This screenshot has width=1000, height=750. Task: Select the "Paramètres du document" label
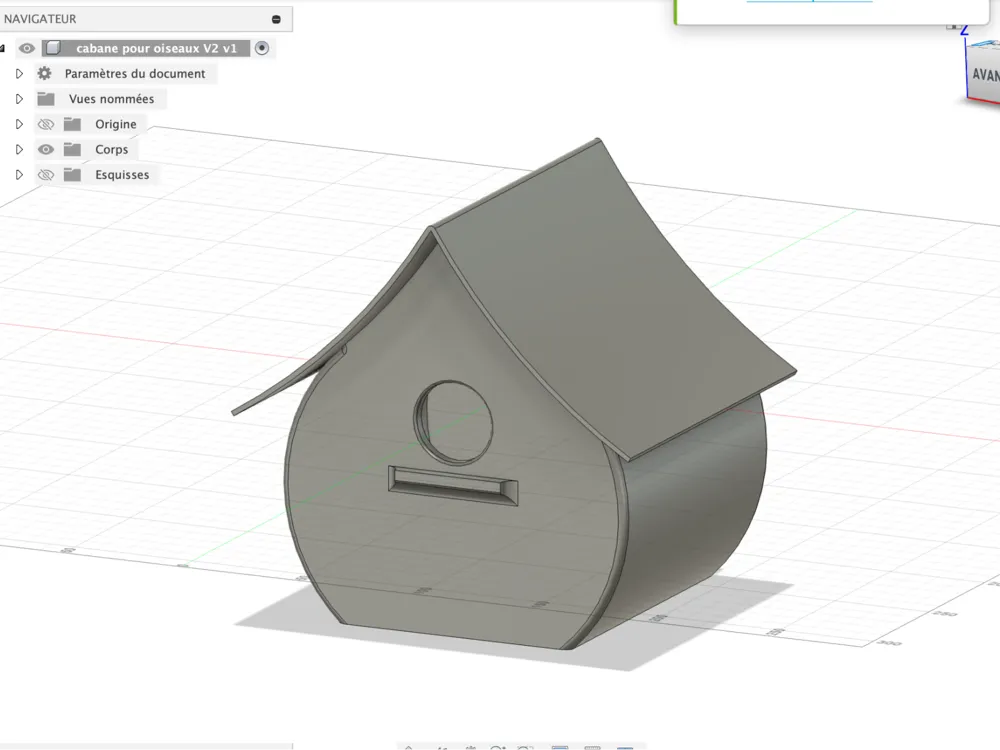135,74
